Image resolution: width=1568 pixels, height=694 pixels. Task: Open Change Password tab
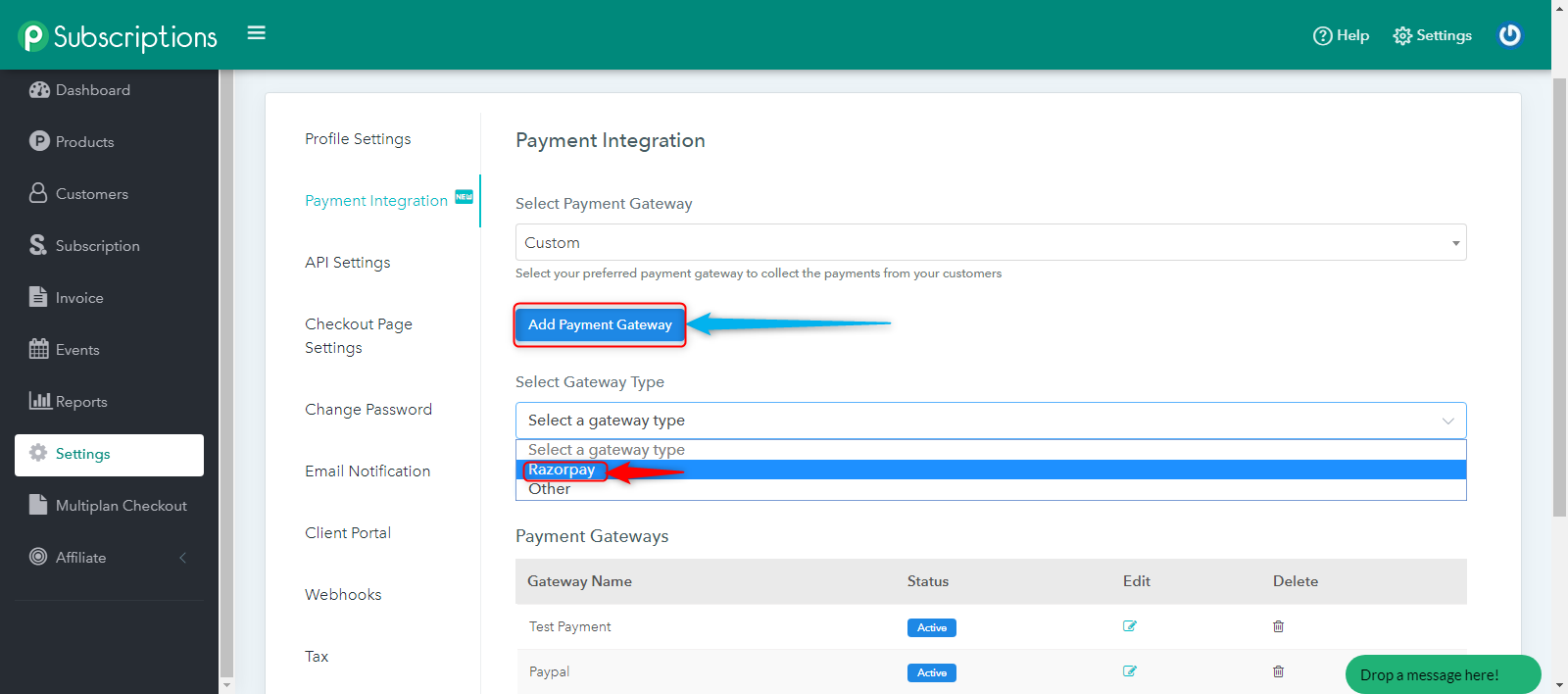368,410
